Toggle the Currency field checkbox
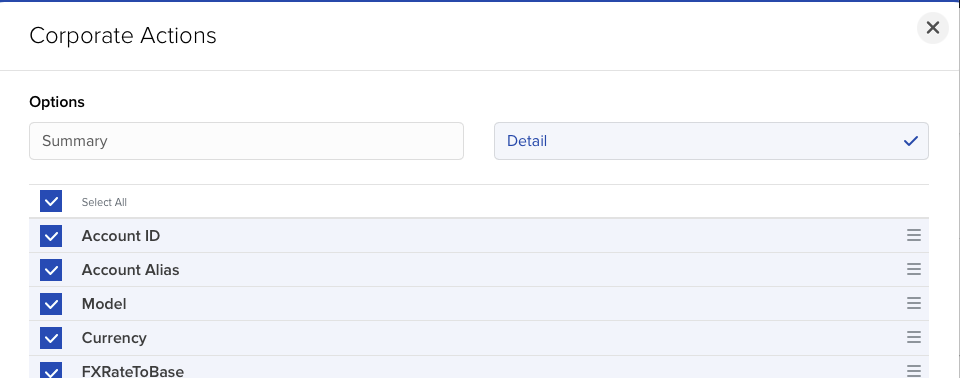 [51, 338]
